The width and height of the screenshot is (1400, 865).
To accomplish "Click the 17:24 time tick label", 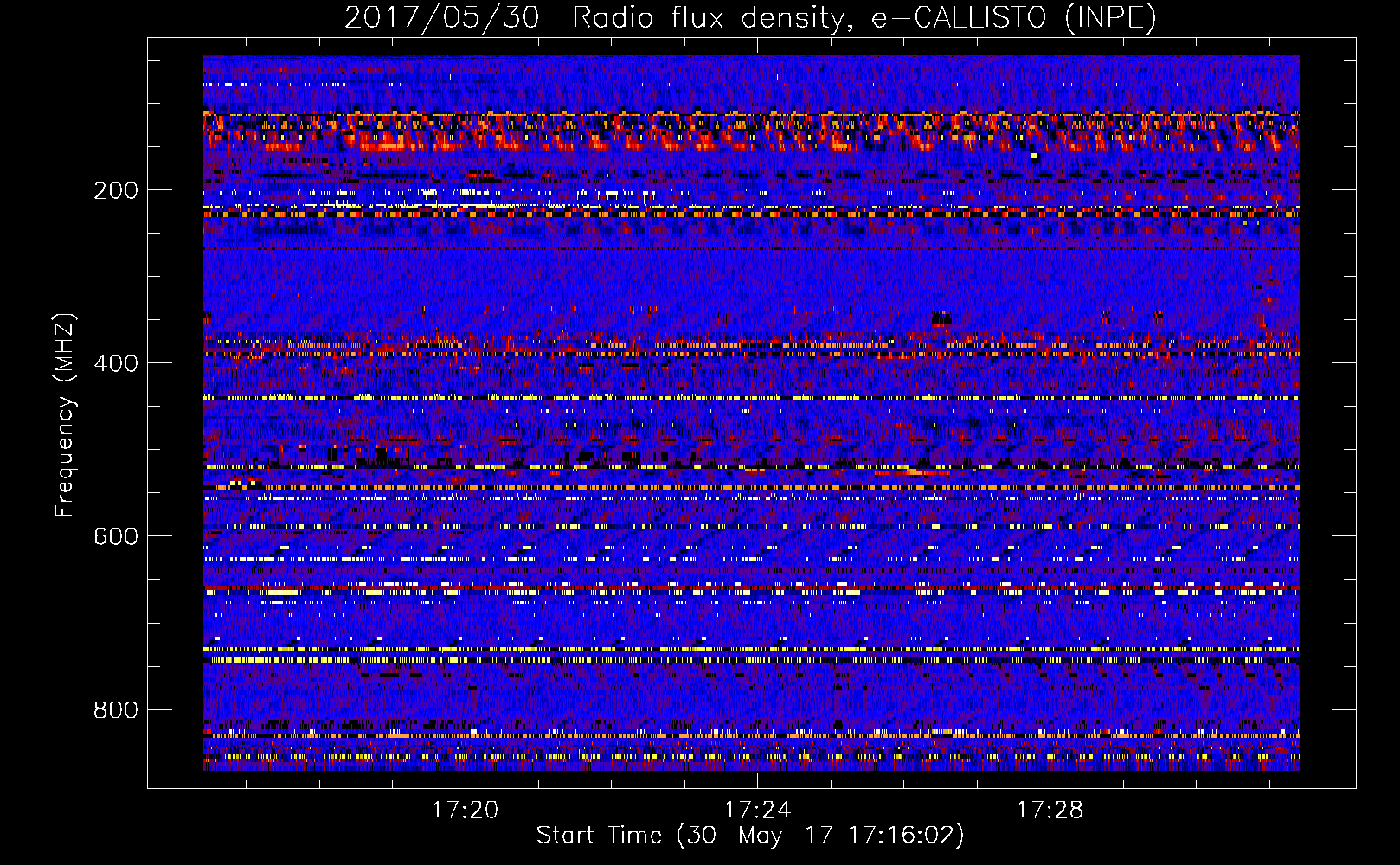I will click(758, 811).
